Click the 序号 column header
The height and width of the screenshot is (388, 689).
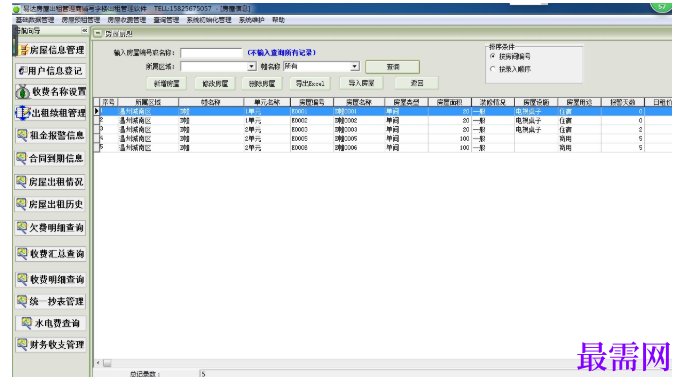pos(108,102)
